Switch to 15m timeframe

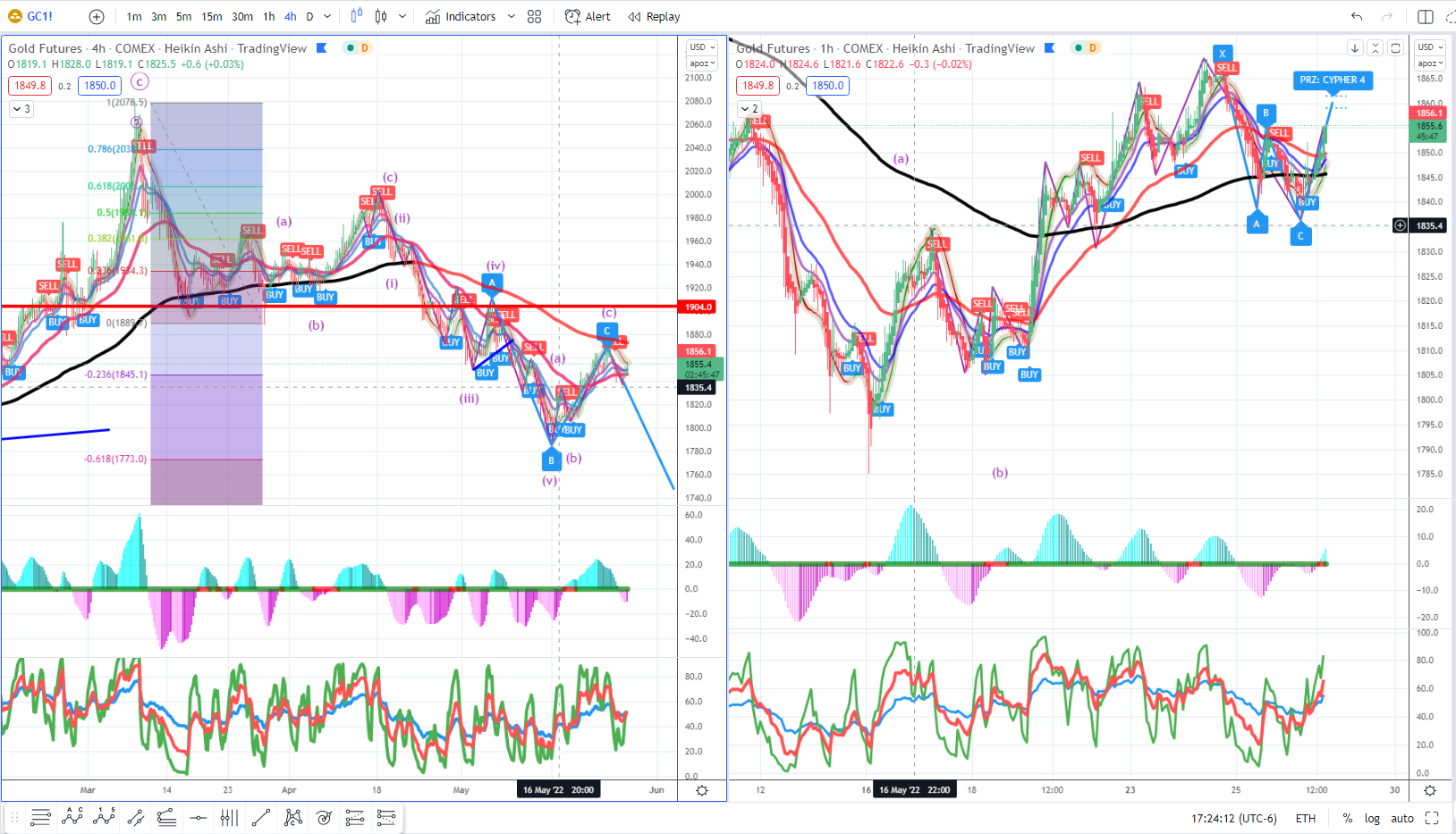pyautogui.click(x=212, y=16)
